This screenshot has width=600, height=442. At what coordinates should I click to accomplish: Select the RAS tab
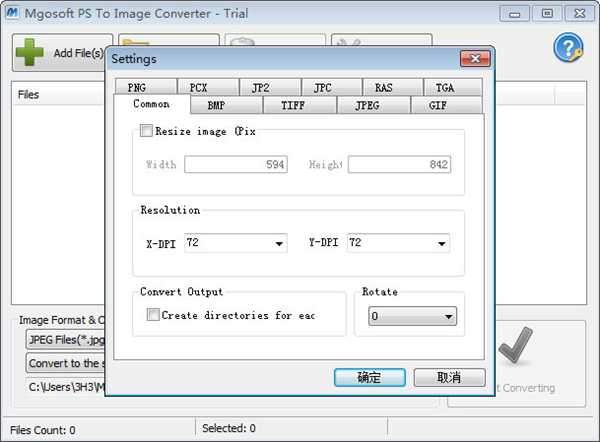click(x=393, y=87)
